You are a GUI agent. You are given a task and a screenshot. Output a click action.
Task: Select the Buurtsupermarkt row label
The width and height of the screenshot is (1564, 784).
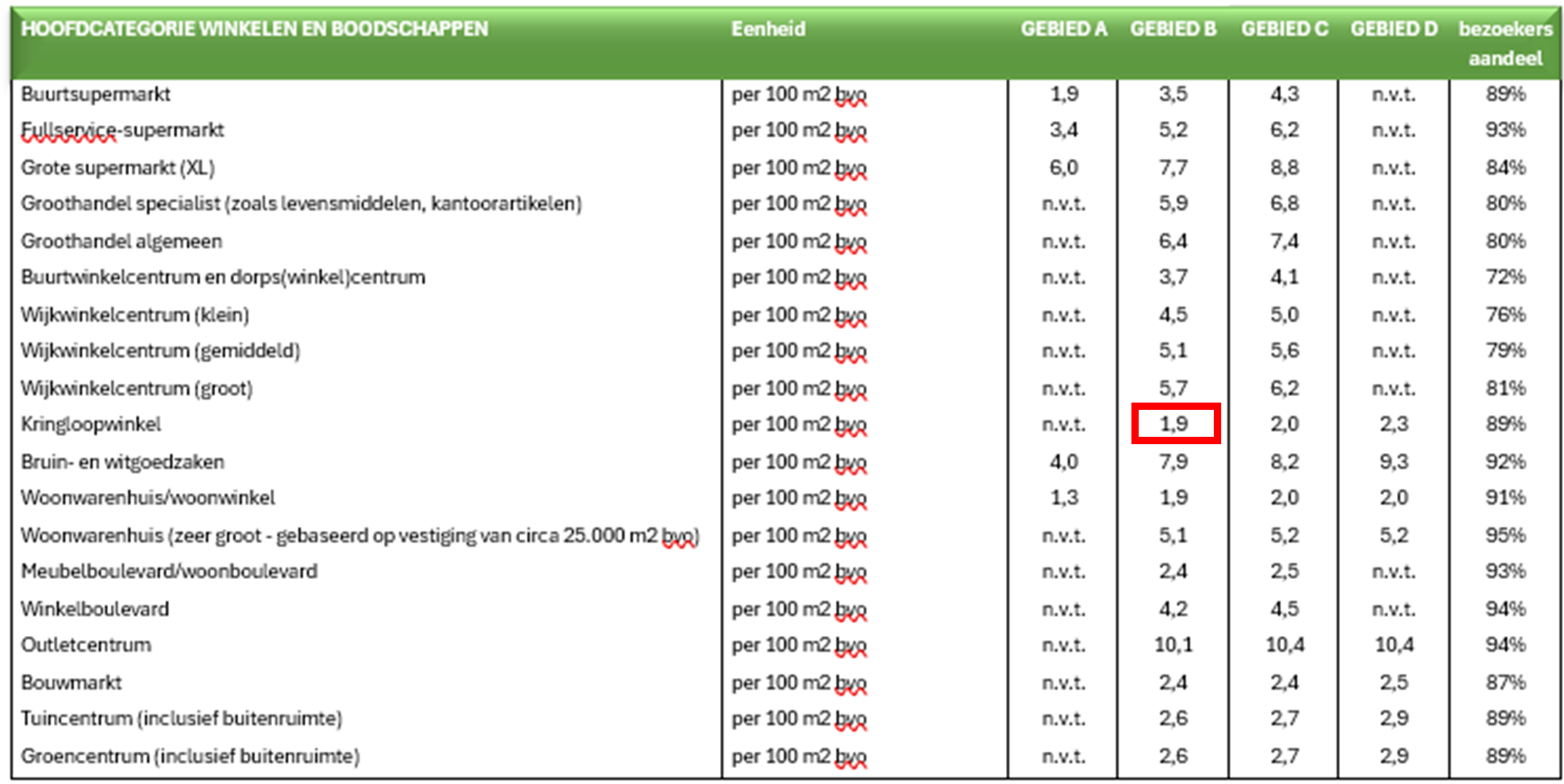click(96, 94)
